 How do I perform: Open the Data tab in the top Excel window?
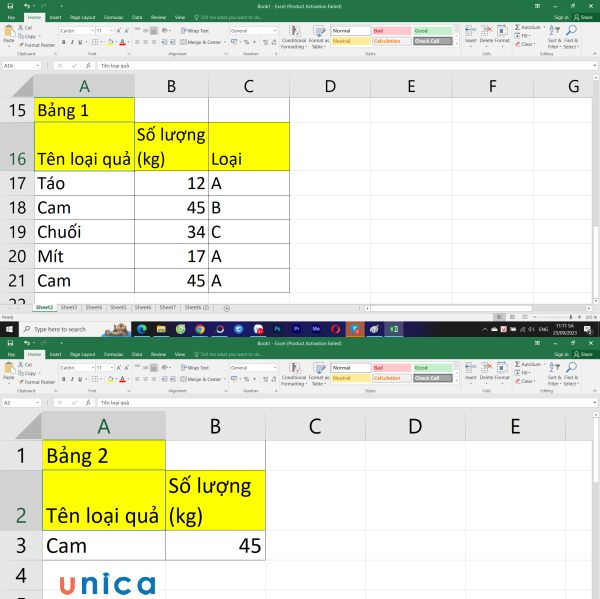coord(137,17)
